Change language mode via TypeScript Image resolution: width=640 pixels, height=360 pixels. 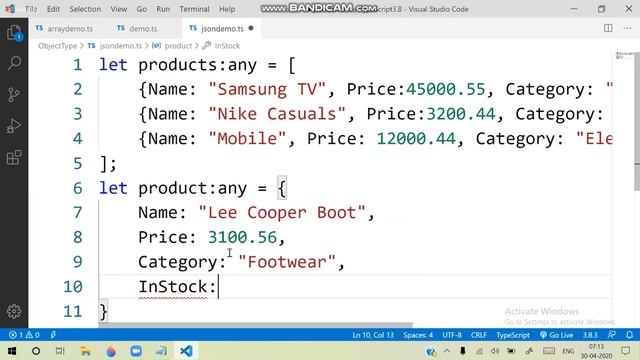[x=513, y=335]
